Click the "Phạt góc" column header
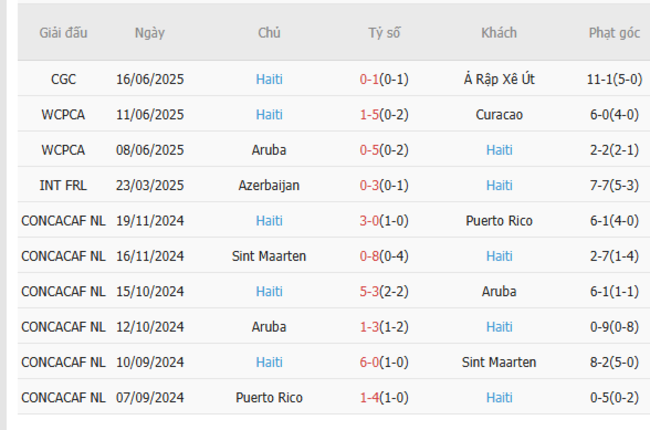 coord(614,33)
